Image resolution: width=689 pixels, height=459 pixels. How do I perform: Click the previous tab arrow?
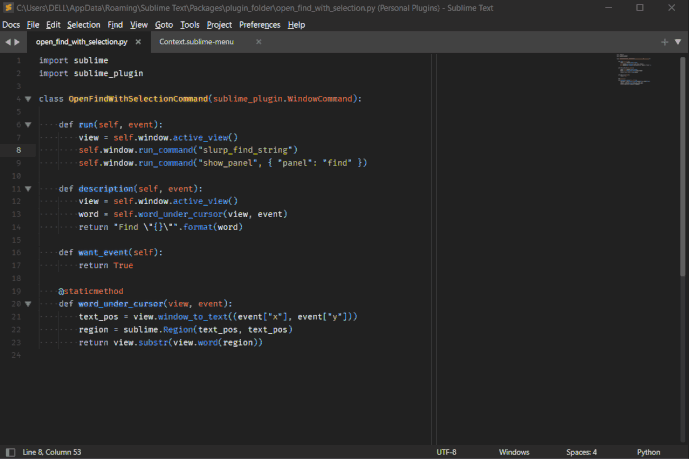pos(7,42)
